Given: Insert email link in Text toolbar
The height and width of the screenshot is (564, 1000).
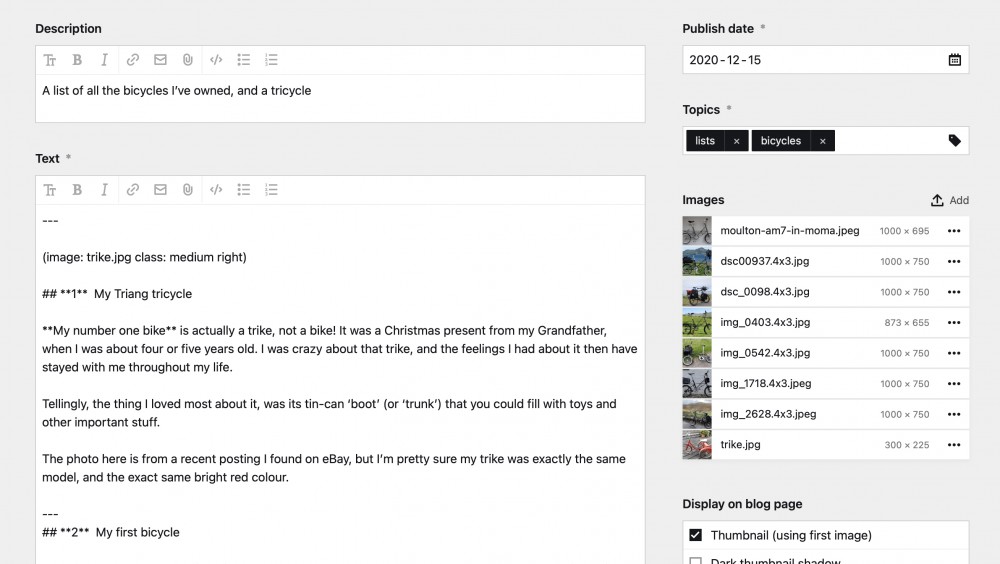Looking at the screenshot, I should coord(160,190).
